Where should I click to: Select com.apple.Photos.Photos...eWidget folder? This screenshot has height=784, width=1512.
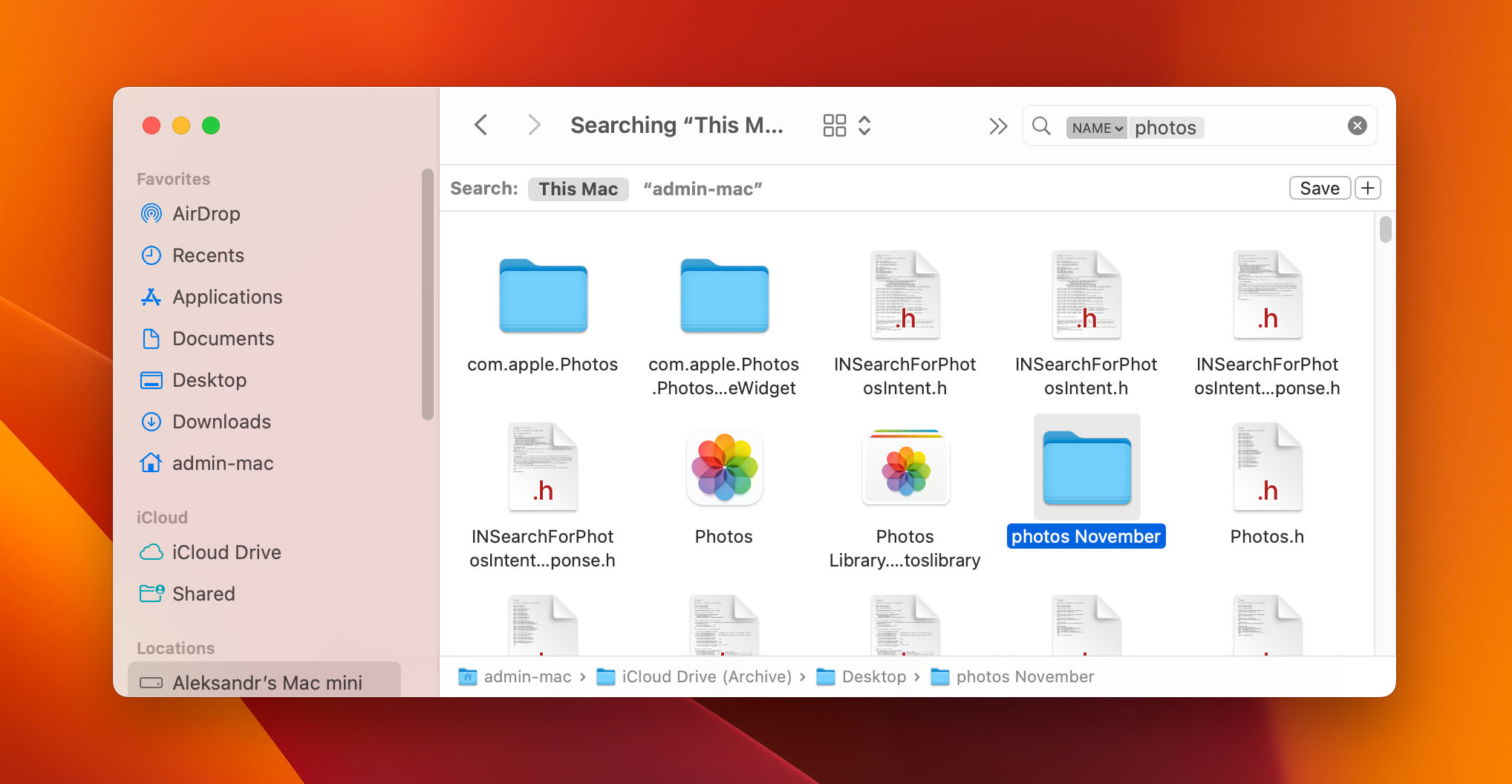point(724,295)
